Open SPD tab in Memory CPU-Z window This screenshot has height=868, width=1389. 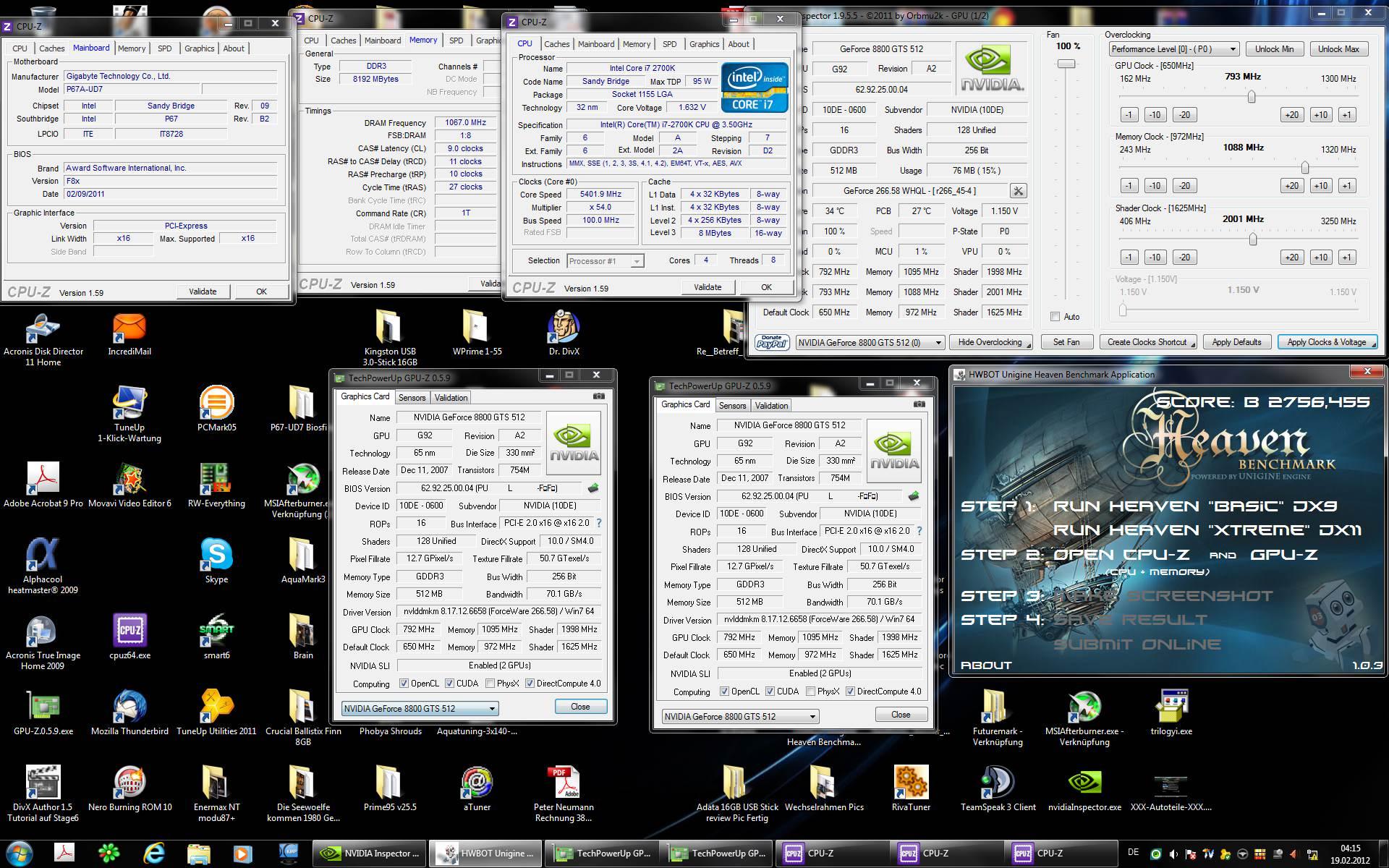pos(456,41)
